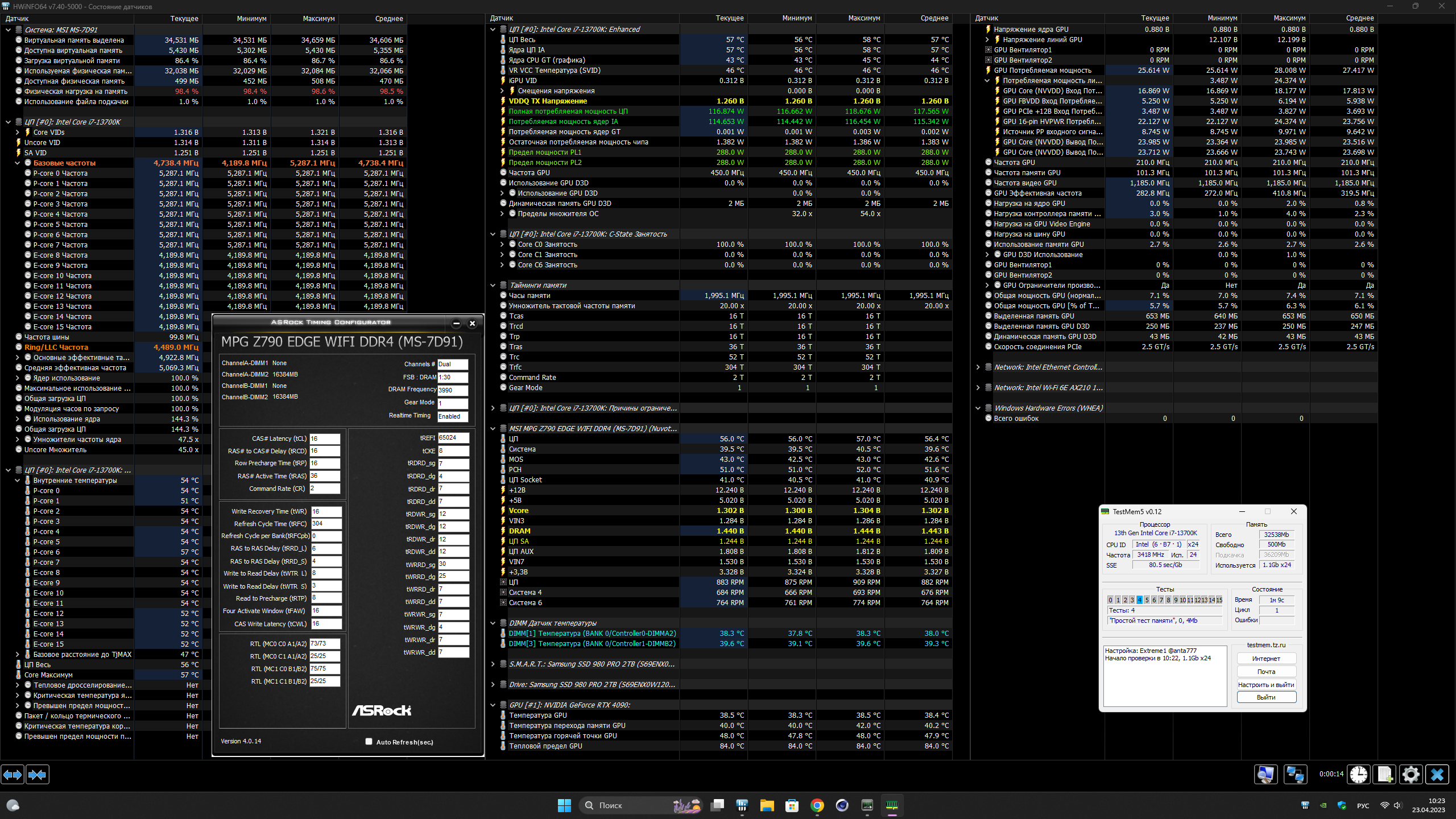
Task: Click the collapse columns inward arrows icon
Action: (38, 775)
